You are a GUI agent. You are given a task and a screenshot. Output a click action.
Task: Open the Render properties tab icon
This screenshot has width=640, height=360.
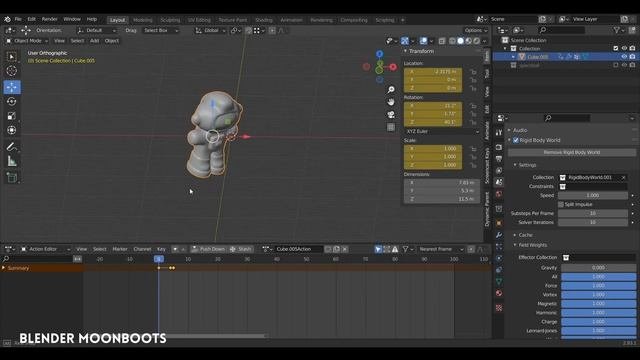(x=499, y=147)
